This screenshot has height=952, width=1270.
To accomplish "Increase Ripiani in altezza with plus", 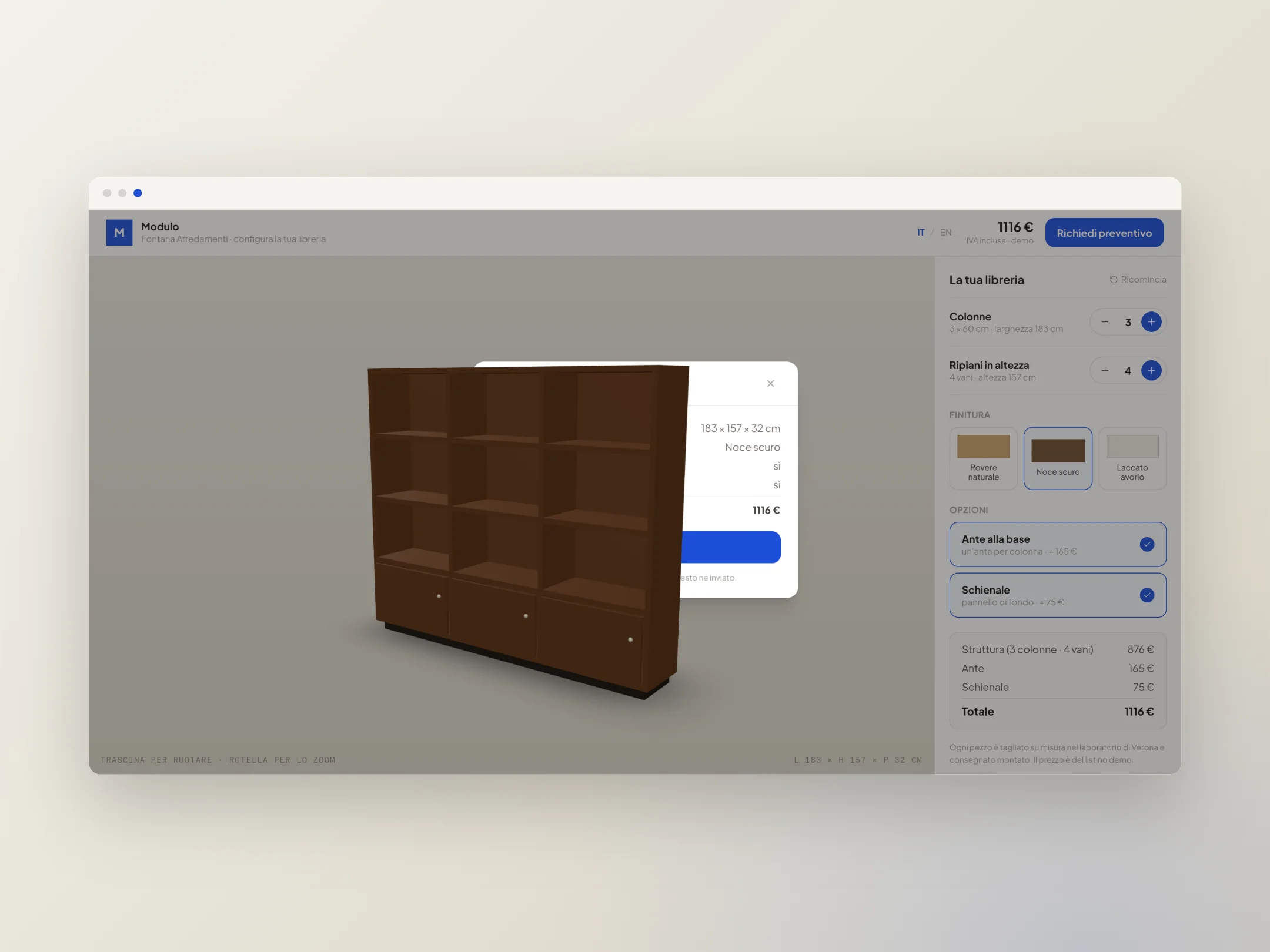I will click(x=1151, y=371).
